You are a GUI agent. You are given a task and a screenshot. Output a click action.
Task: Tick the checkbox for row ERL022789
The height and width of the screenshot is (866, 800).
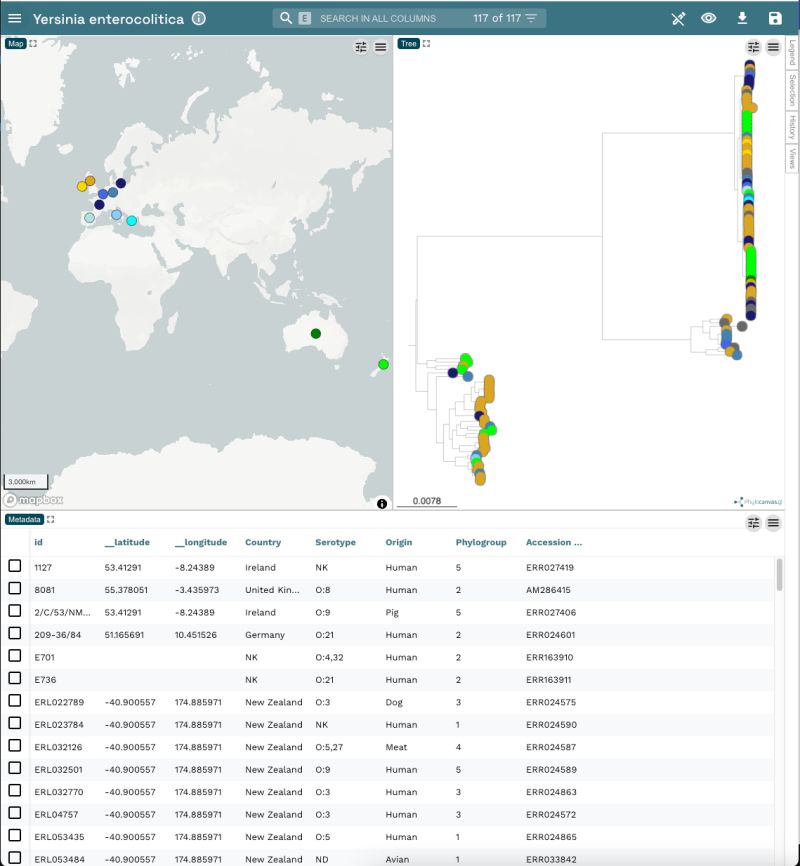pyautogui.click(x=15, y=701)
